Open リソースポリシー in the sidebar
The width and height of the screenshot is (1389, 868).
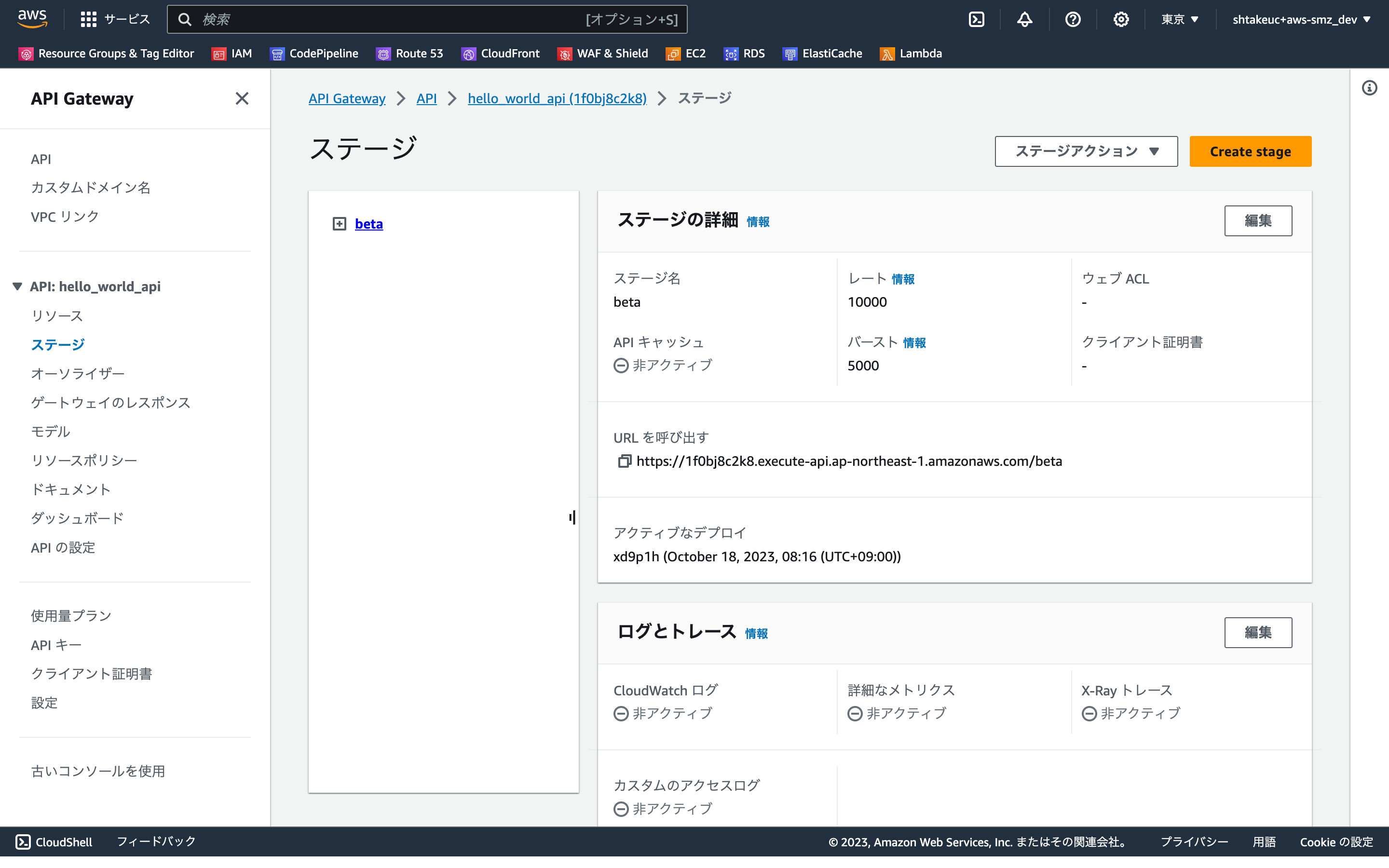(x=84, y=461)
